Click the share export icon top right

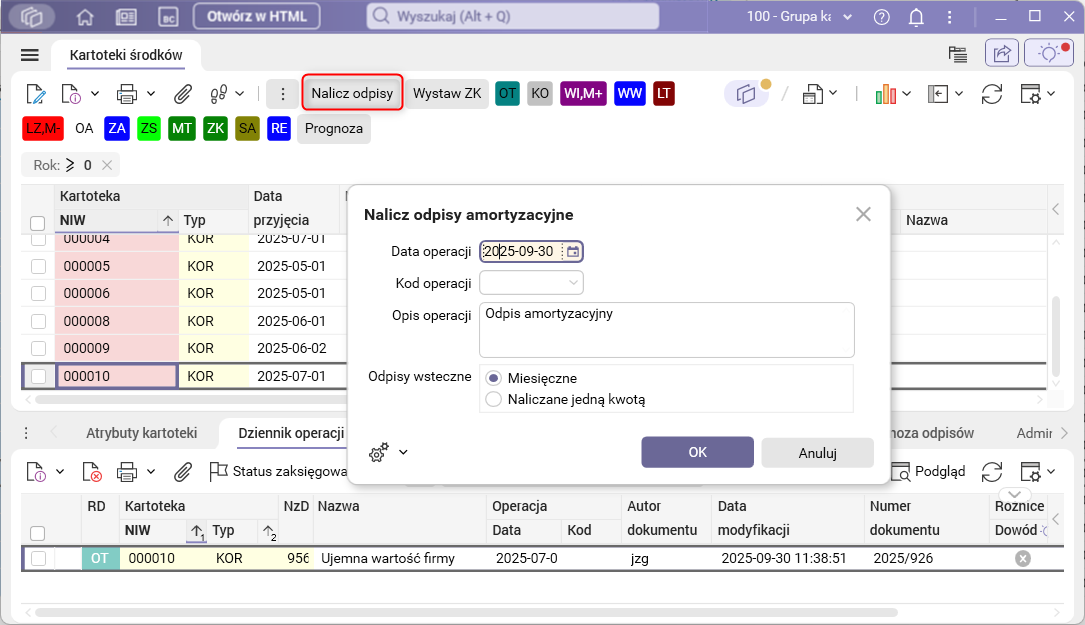pos(1001,53)
